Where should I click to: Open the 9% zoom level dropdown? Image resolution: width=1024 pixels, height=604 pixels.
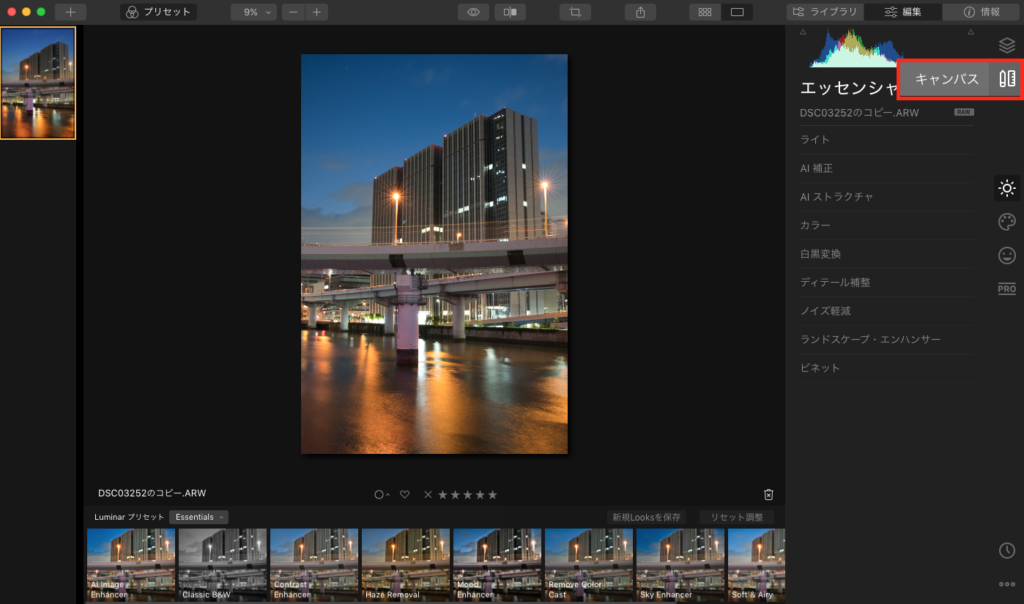(x=254, y=12)
